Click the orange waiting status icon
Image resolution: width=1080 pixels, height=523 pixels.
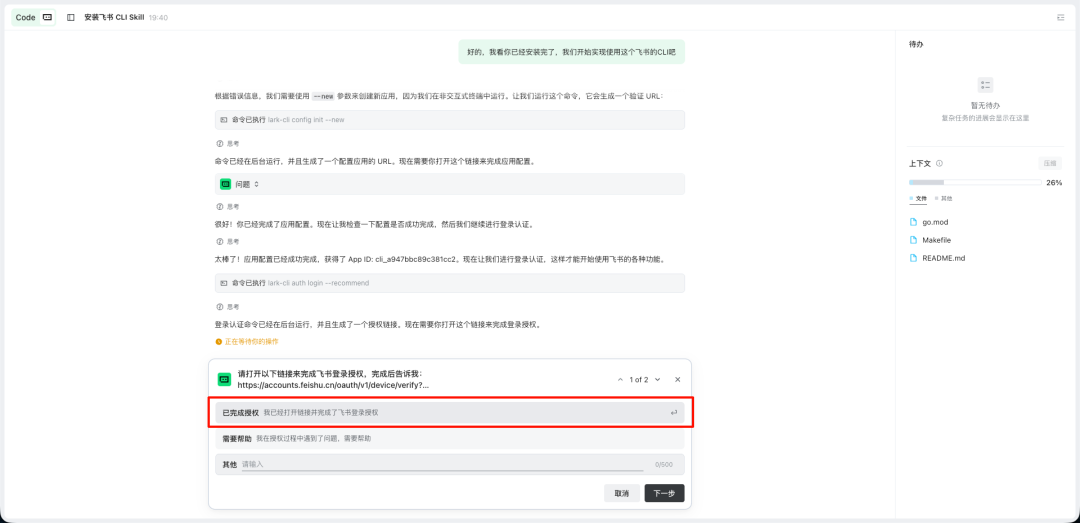(x=219, y=341)
